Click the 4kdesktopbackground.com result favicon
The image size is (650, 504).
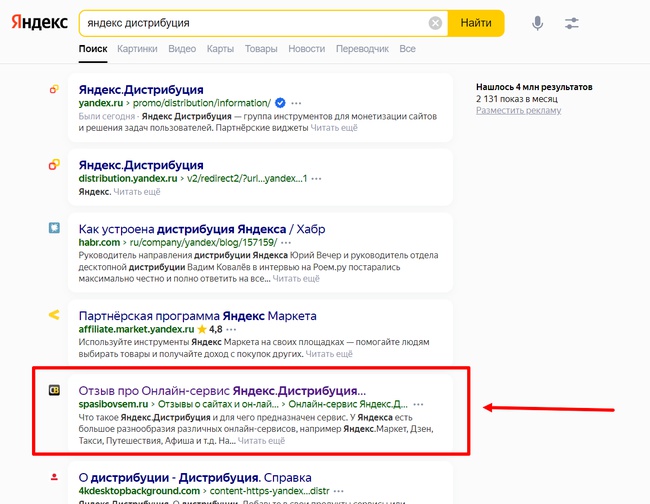click(x=54, y=477)
